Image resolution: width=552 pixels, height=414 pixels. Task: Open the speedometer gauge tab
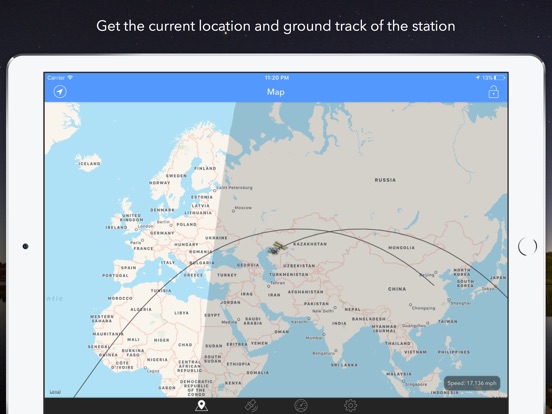click(x=301, y=406)
